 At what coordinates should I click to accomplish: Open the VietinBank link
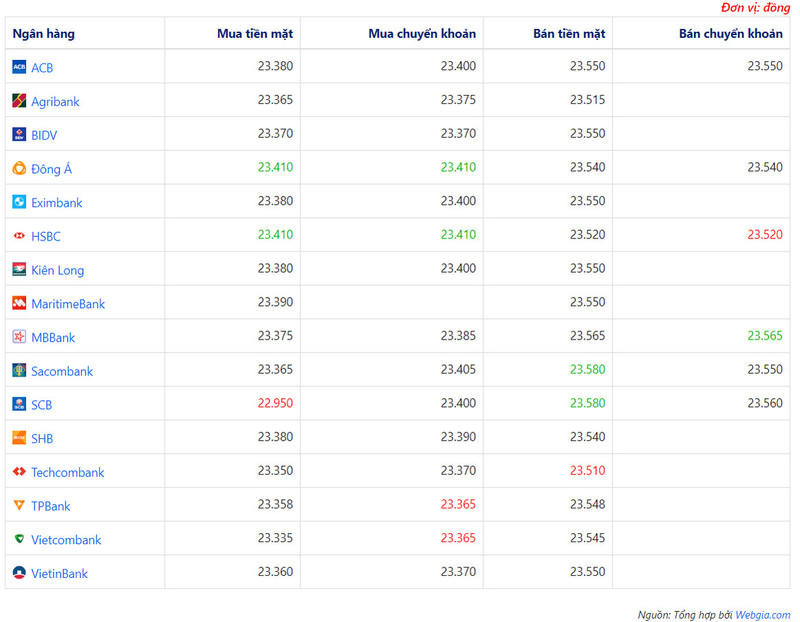[x=59, y=574]
